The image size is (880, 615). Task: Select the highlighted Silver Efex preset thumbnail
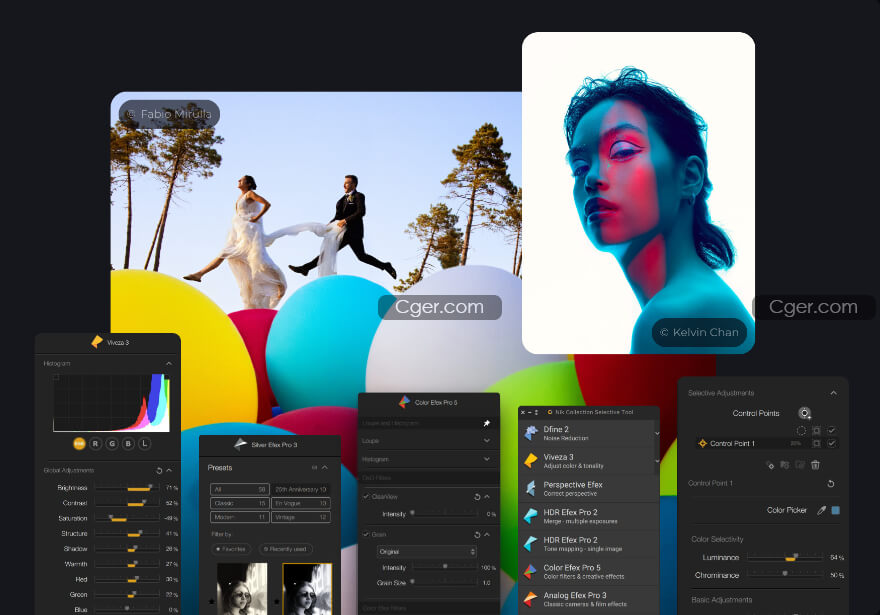(307, 589)
